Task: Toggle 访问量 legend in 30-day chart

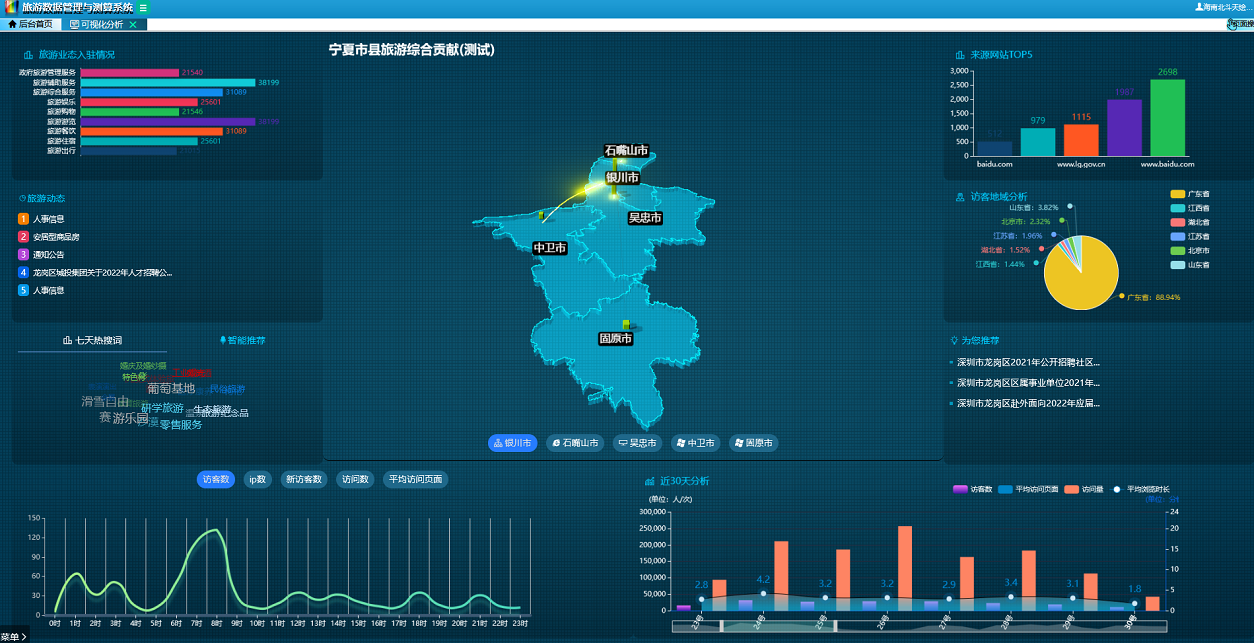Action: pos(1071,489)
